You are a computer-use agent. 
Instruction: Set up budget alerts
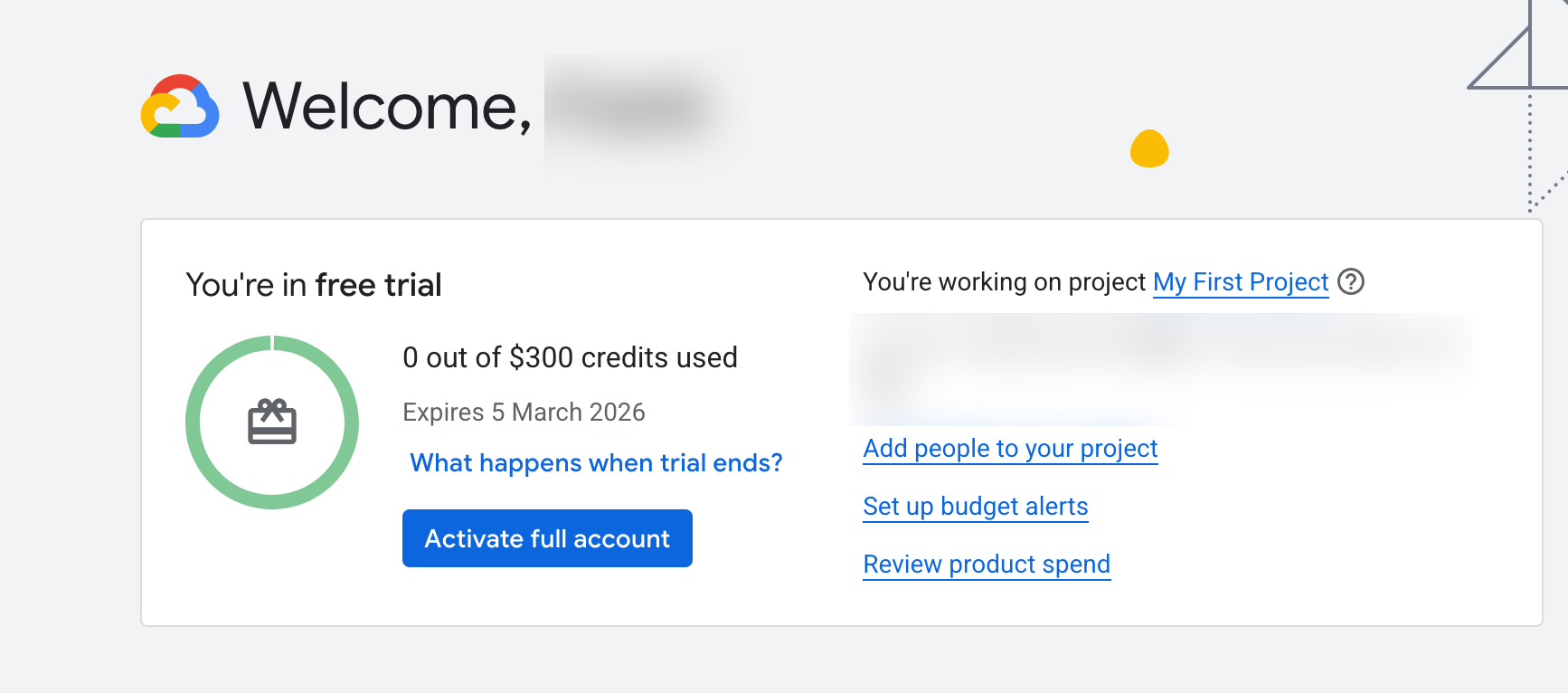point(976,507)
